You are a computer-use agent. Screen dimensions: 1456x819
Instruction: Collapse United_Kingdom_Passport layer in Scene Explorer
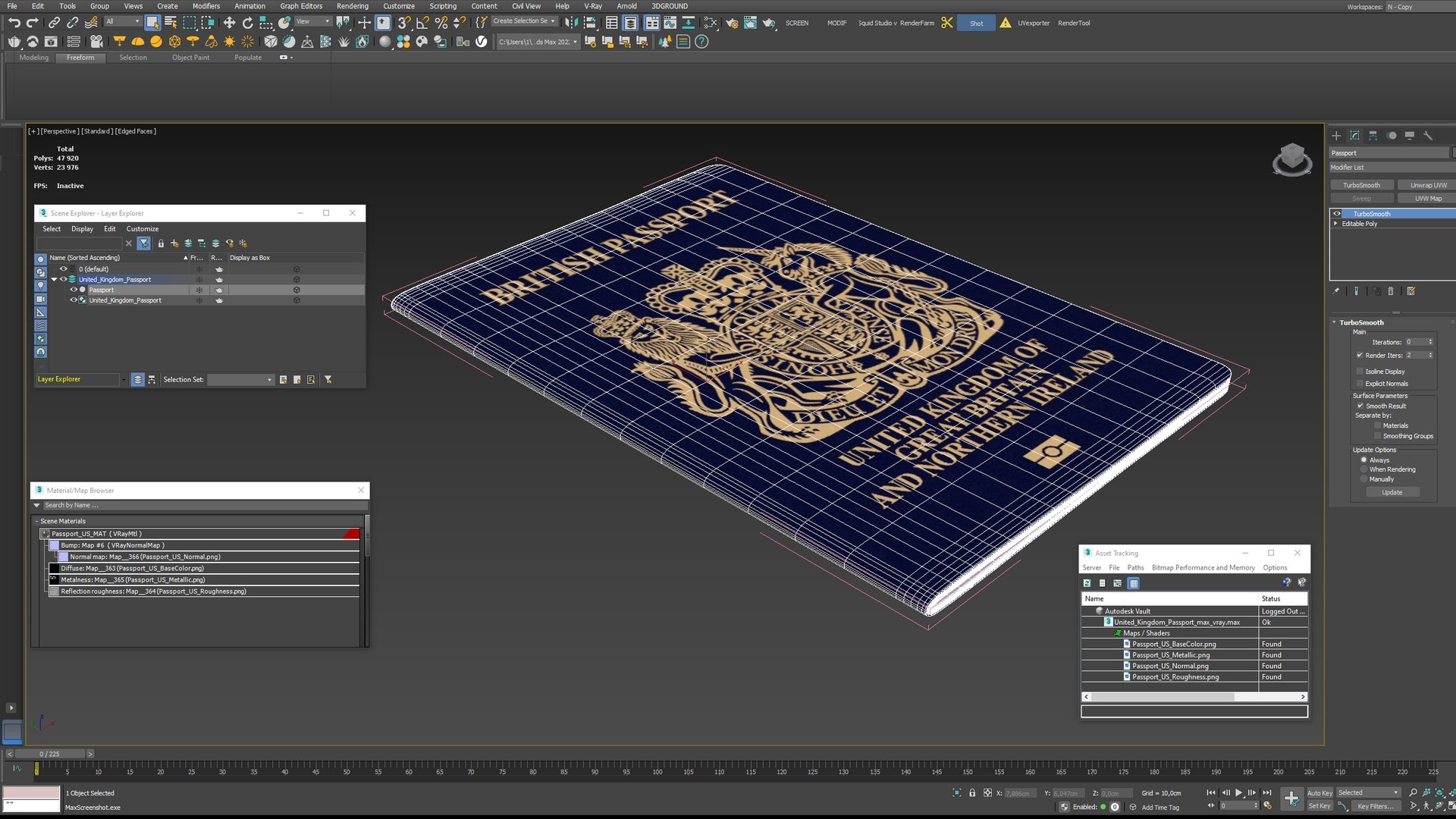tap(54, 280)
